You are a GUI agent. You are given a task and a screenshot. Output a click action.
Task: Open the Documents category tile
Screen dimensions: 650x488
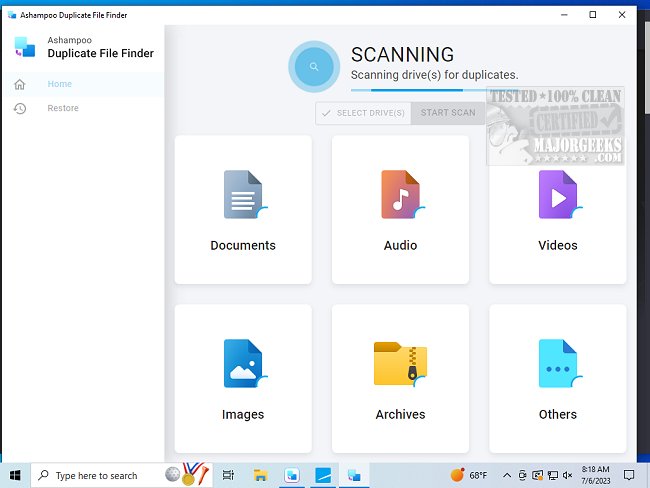tap(243, 210)
